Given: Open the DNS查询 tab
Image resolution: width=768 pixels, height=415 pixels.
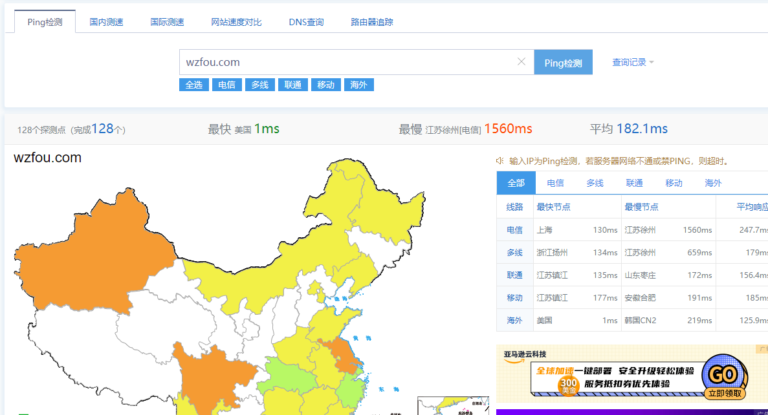Looking at the screenshot, I should pos(305,21).
